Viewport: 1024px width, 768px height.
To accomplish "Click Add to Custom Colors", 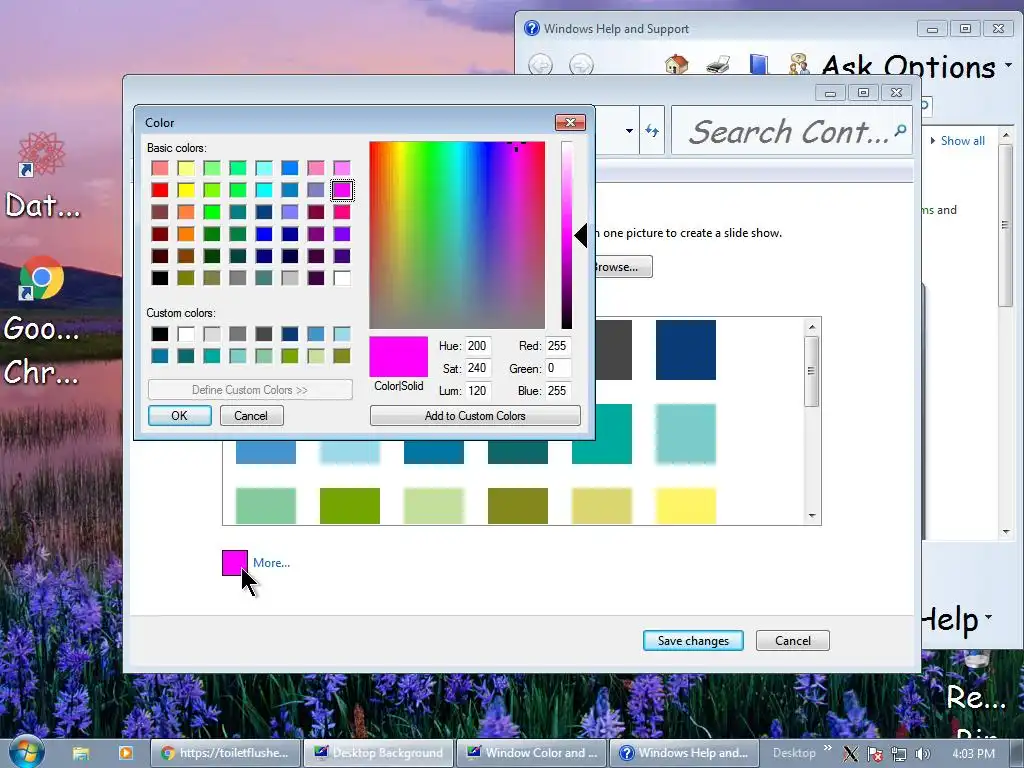I will pyautogui.click(x=475, y=415).
